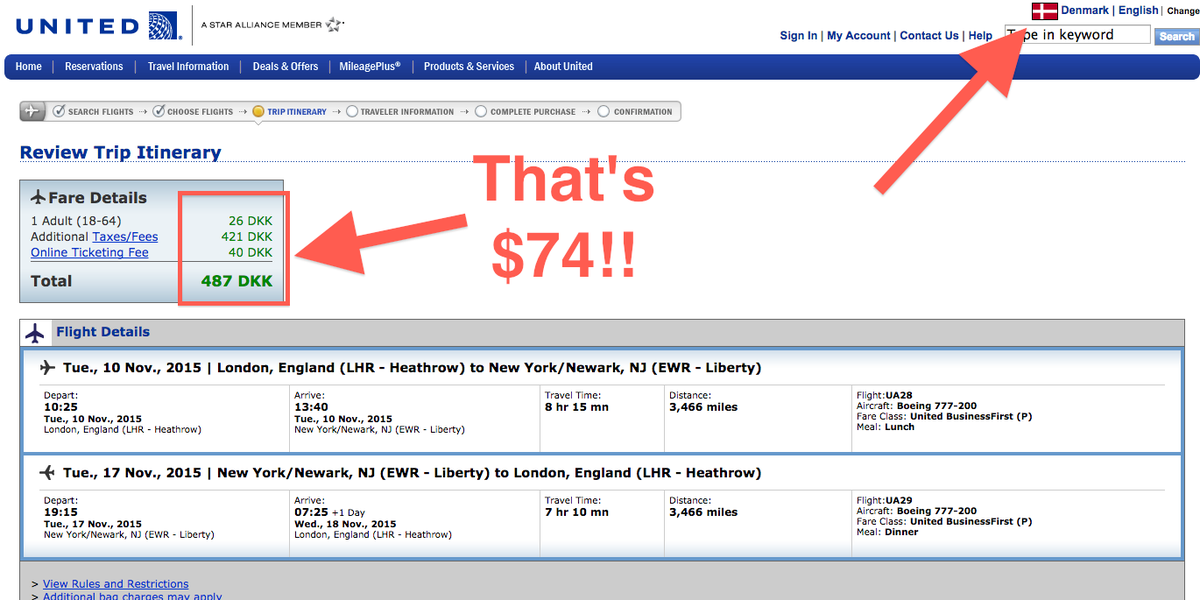This screenshot has width=1200, height=600.
Task: Click the 07:25 +1 Day arrival time
Action: coord(329,512)
